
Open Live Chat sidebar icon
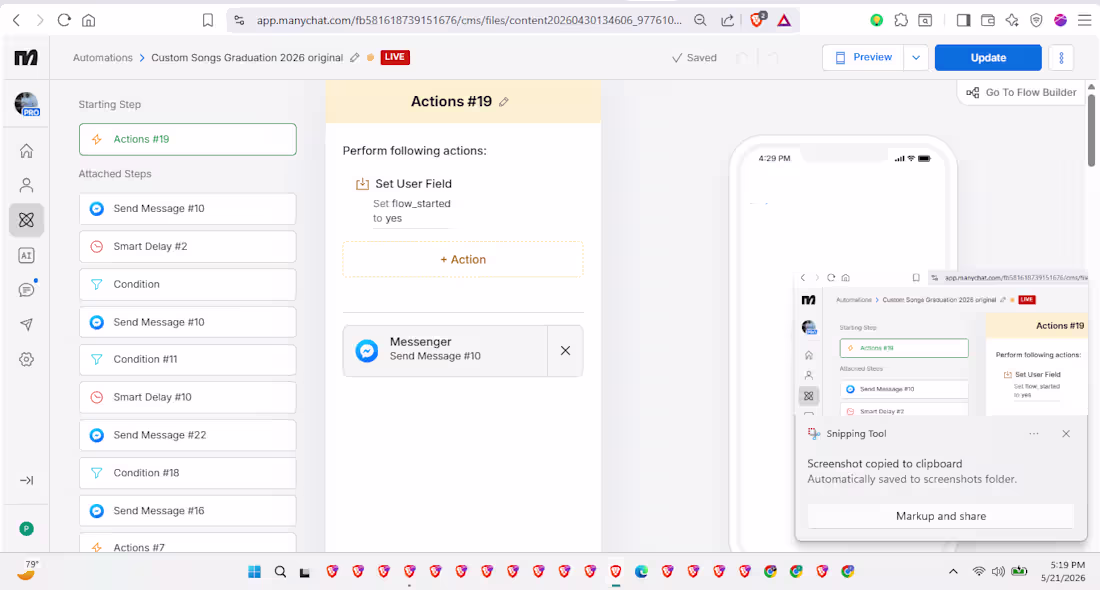26,290
